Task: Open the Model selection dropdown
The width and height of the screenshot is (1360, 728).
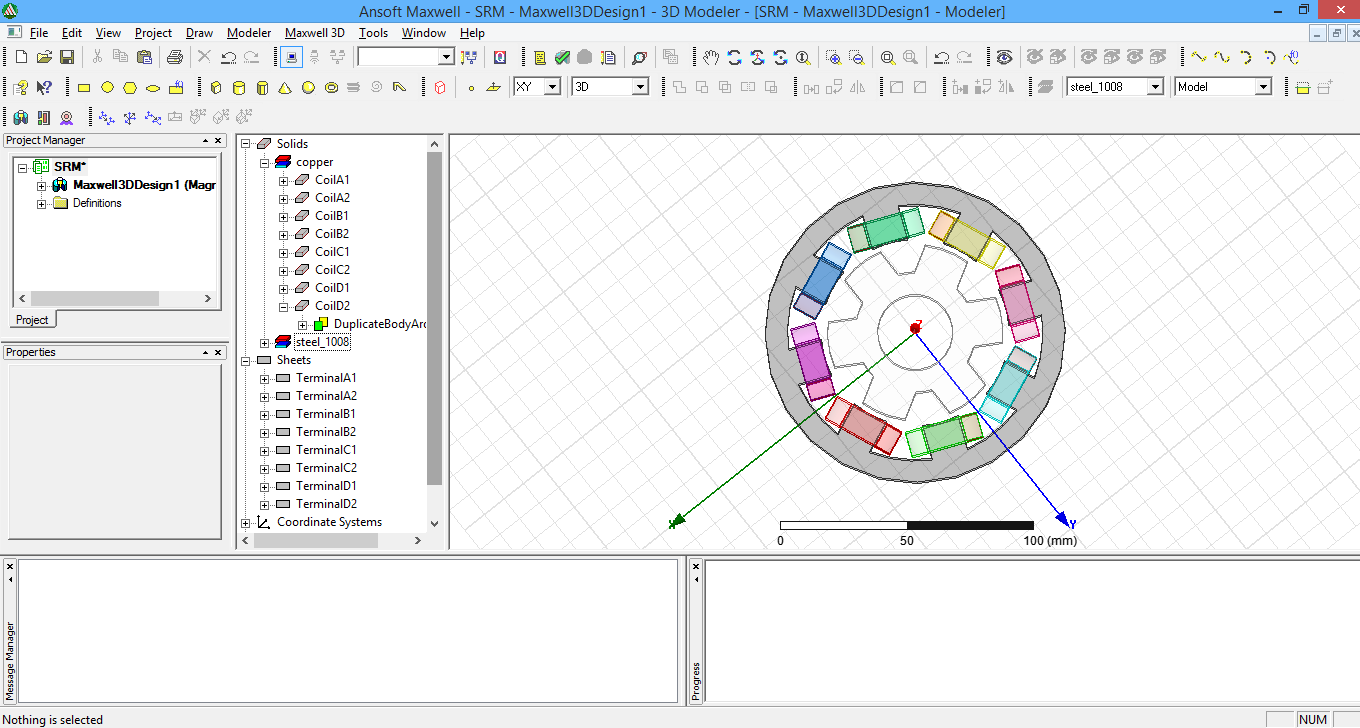Action: pos(1266,86)
